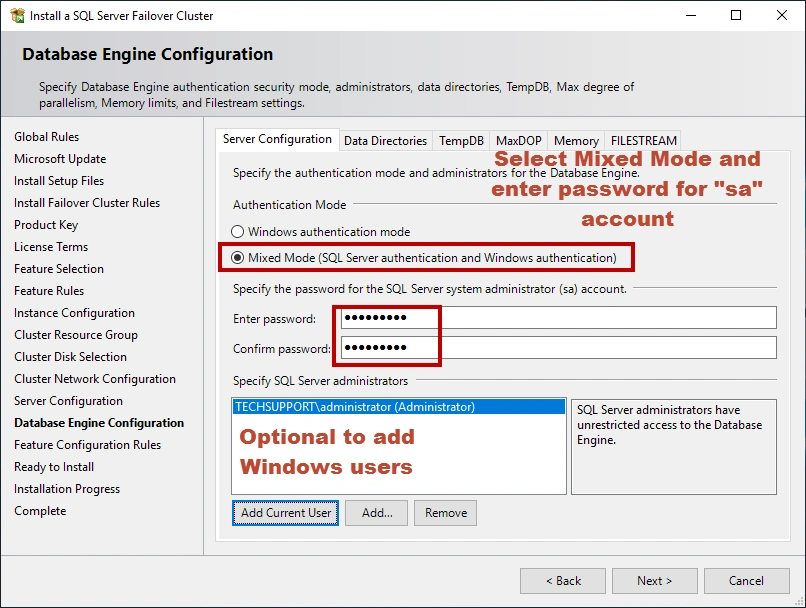This screenshot has width=806, height=608.
Task: Cancel the failover cluster installation
Action: tap(746, 581)
